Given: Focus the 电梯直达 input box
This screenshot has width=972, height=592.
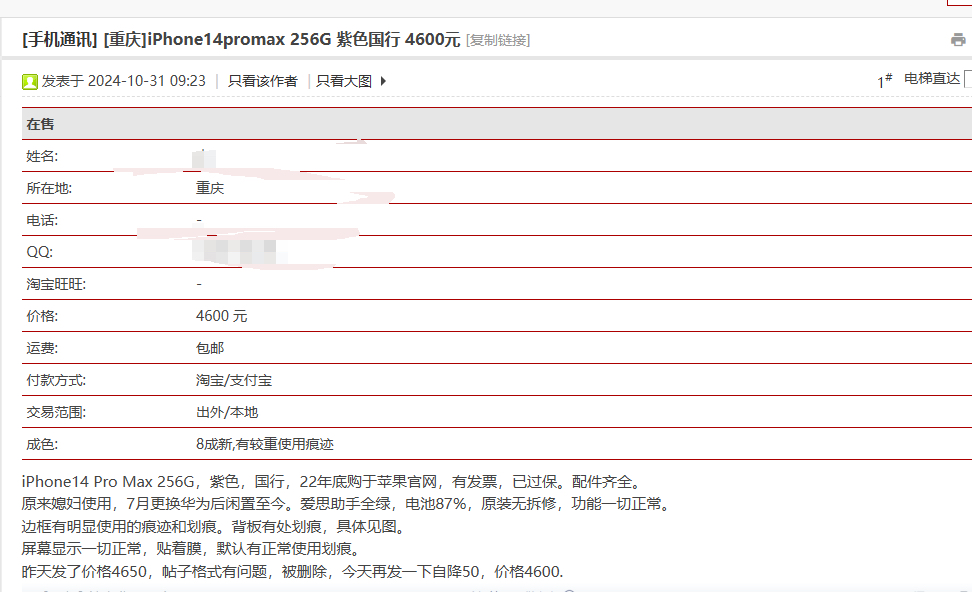Looking at the screenshot, I should 967,79.
